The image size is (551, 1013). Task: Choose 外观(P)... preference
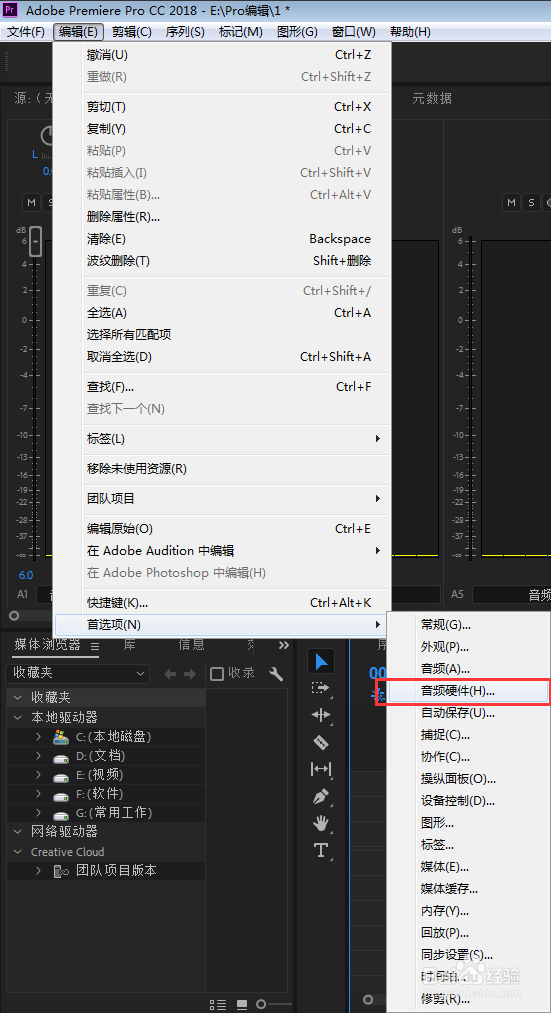[x=468, y=647]
